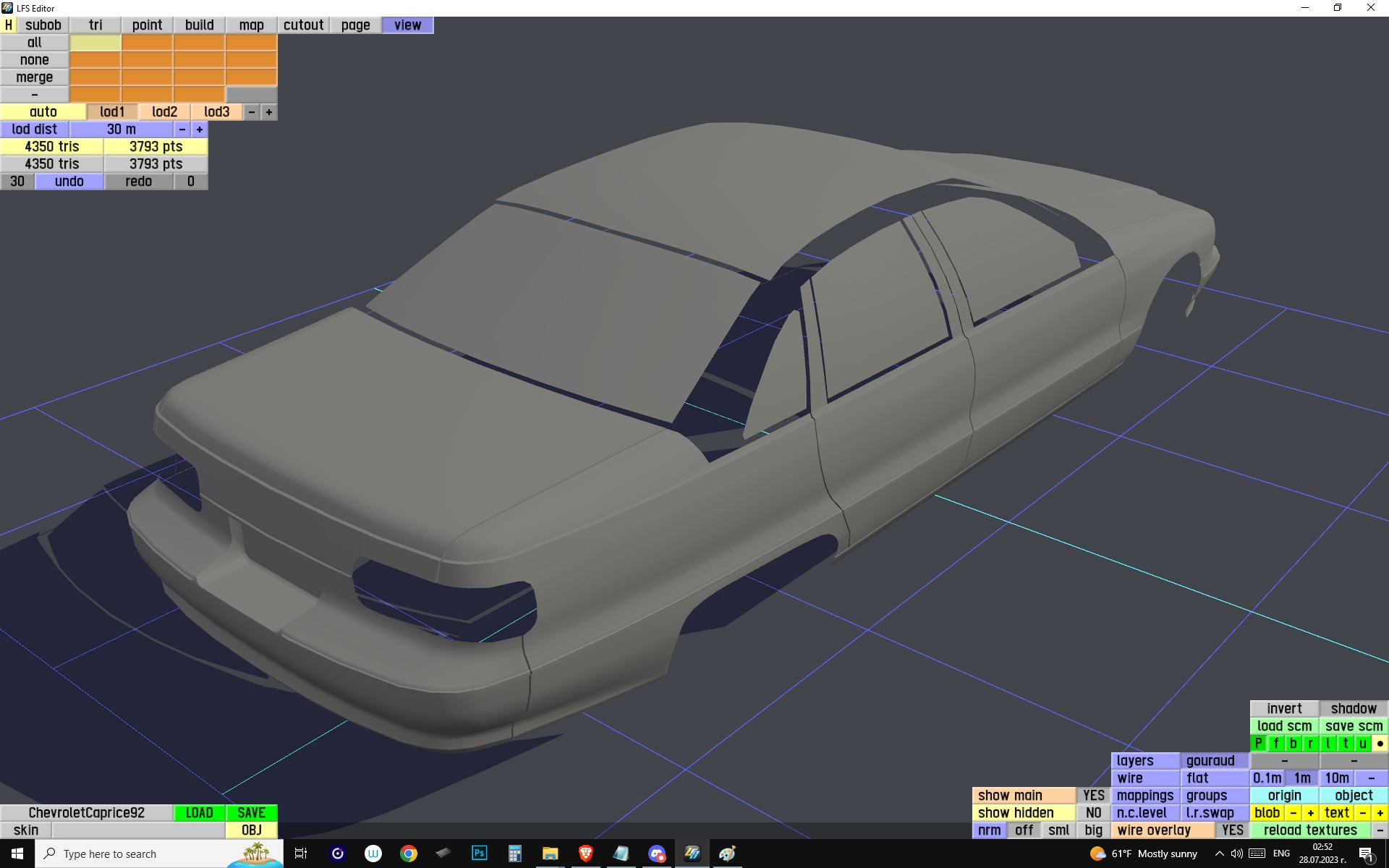Screen dimensions: 1389x868
Task: Increase blob size with its plus button
Action: tap(1310, 812)
